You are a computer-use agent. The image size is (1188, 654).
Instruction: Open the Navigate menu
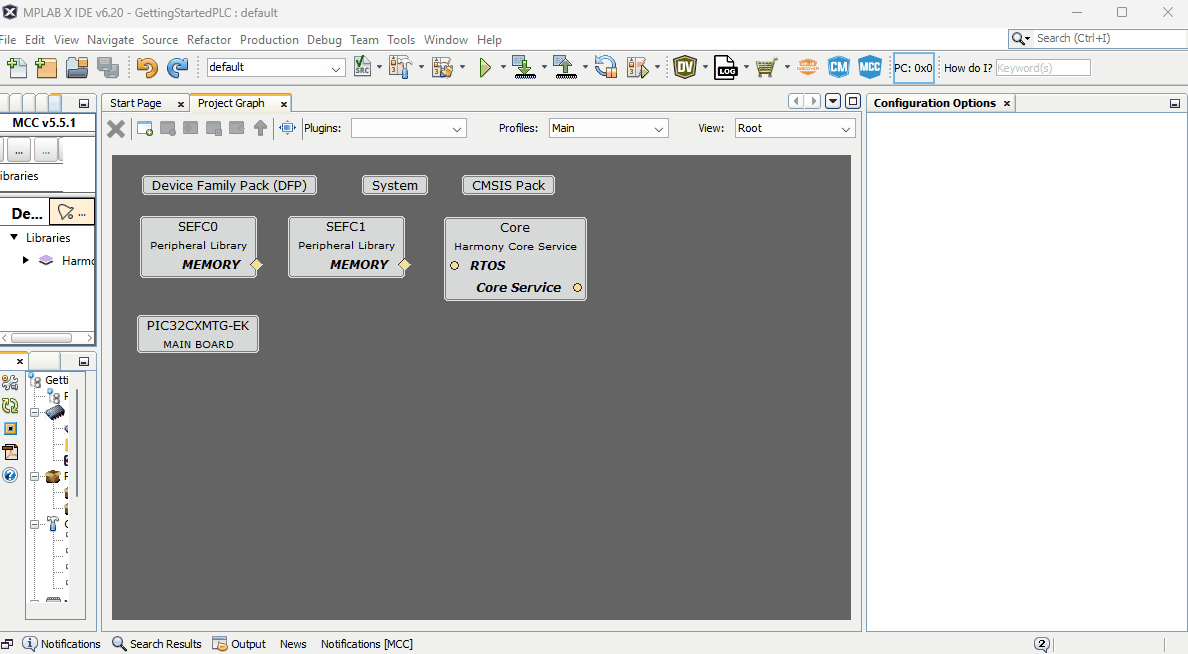pos(110,39)
